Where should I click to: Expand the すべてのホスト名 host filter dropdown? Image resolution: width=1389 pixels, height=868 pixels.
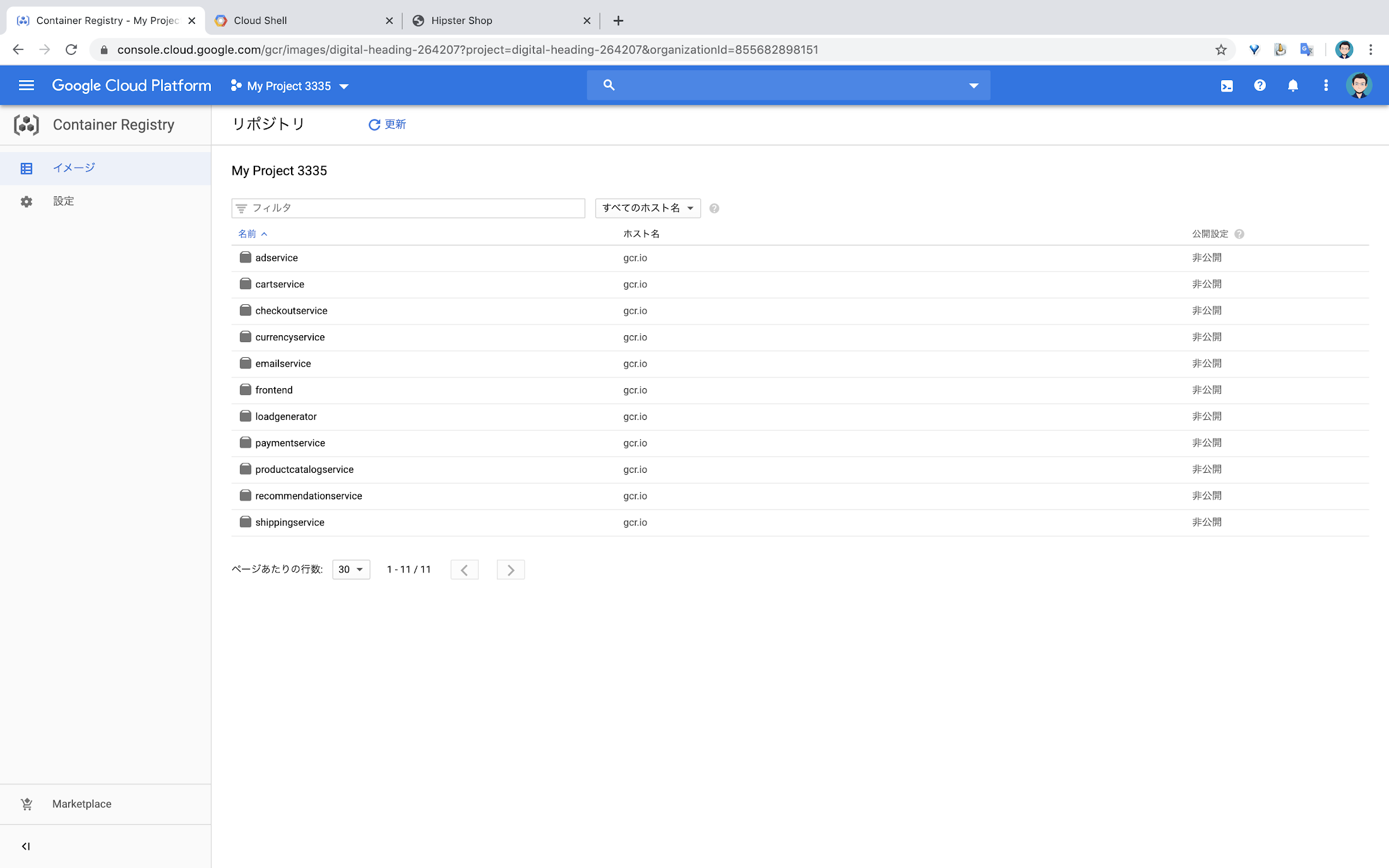coord(647,208)
